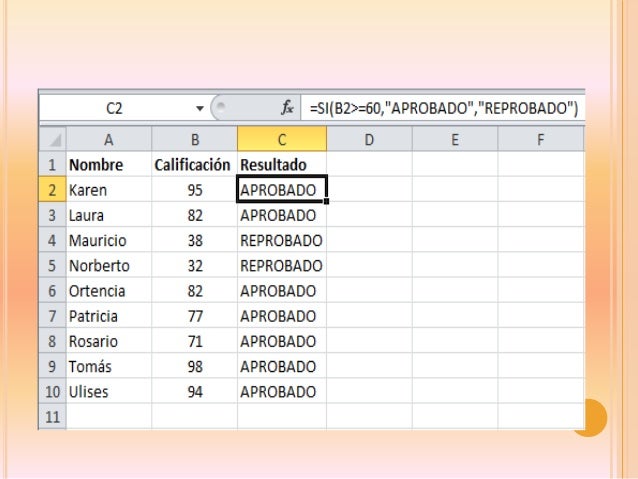Select the cell containing Laura
The image size is (638, 479).
pyautogui.click(x=109, y=215)
